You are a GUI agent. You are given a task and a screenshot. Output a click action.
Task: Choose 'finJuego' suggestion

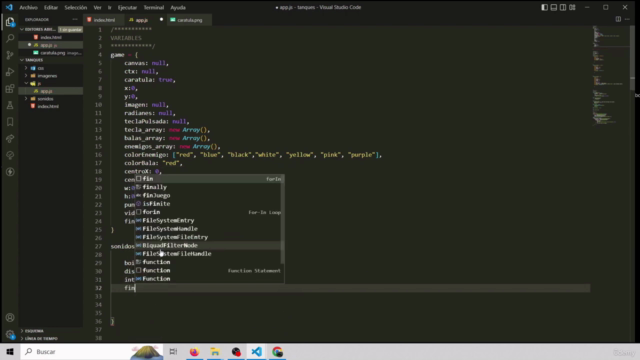coord(209,196)
